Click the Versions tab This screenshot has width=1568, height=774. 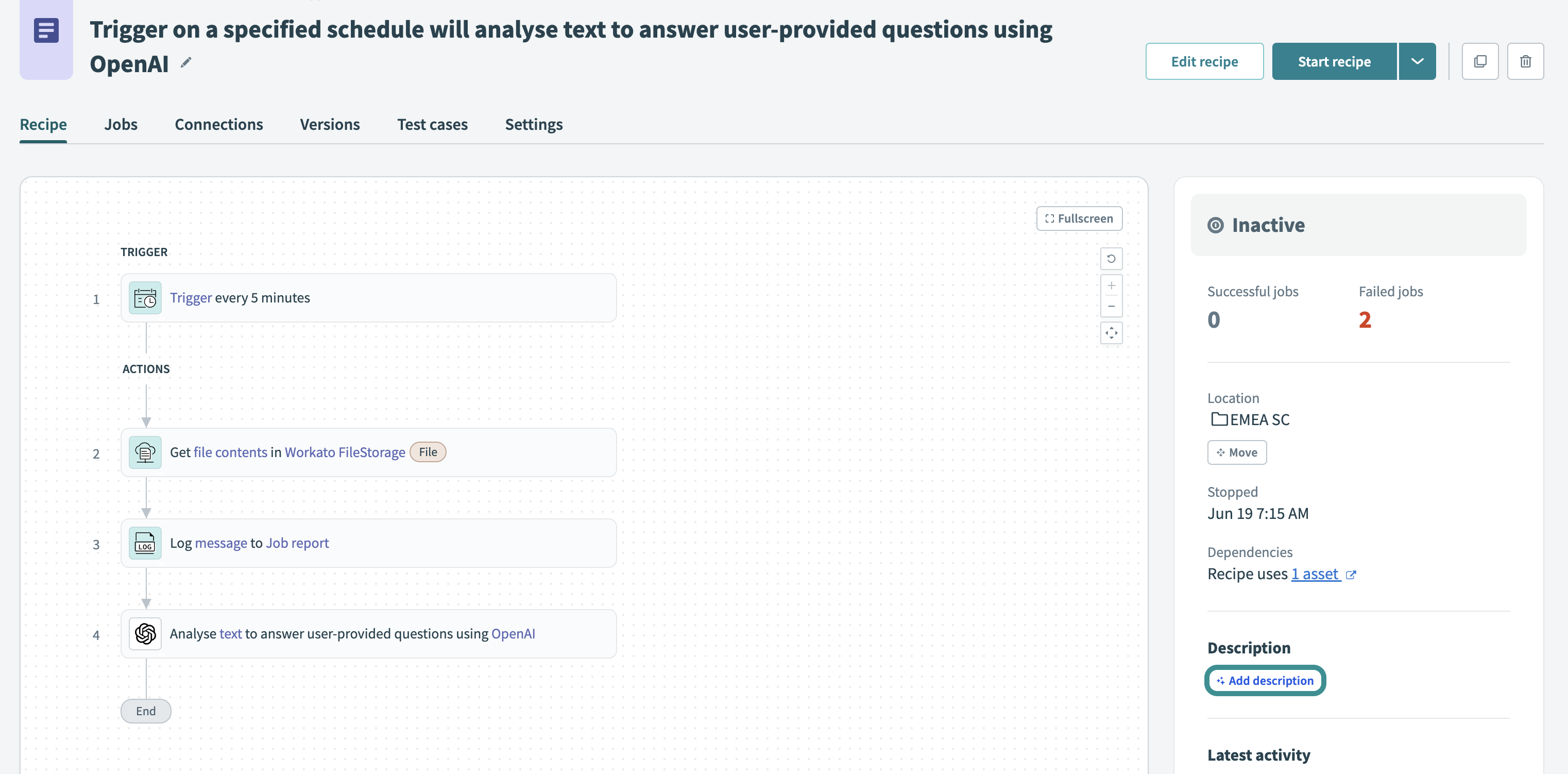tap(330, 124)
